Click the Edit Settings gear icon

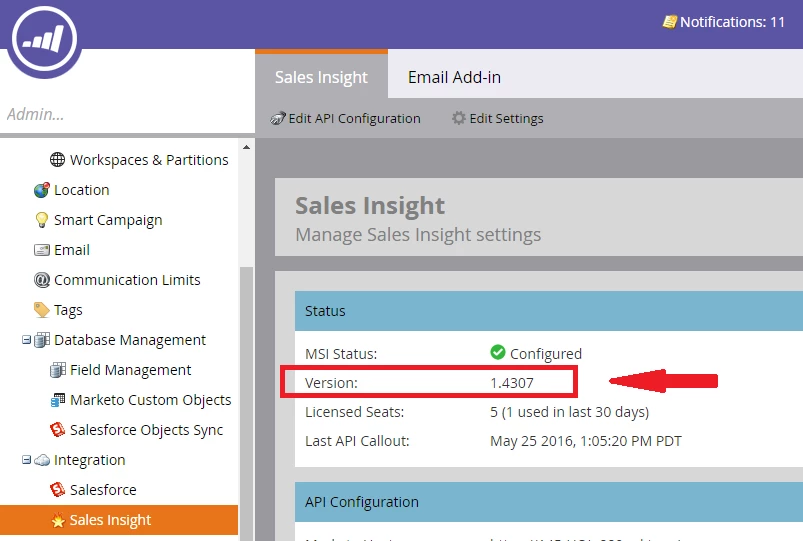(x=458, y=118)
